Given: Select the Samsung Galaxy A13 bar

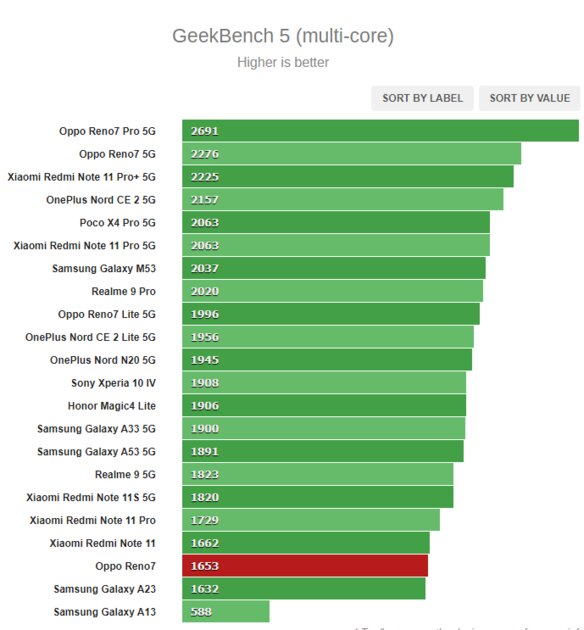Looking at the screenshot, I should (x=226, y=612).
